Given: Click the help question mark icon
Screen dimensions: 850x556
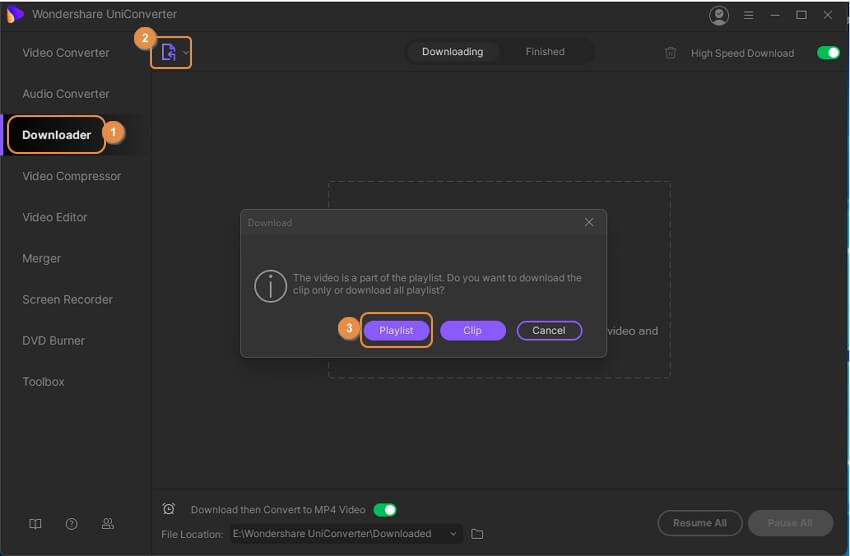Looking at the screenshot, I should coord(71,524).
